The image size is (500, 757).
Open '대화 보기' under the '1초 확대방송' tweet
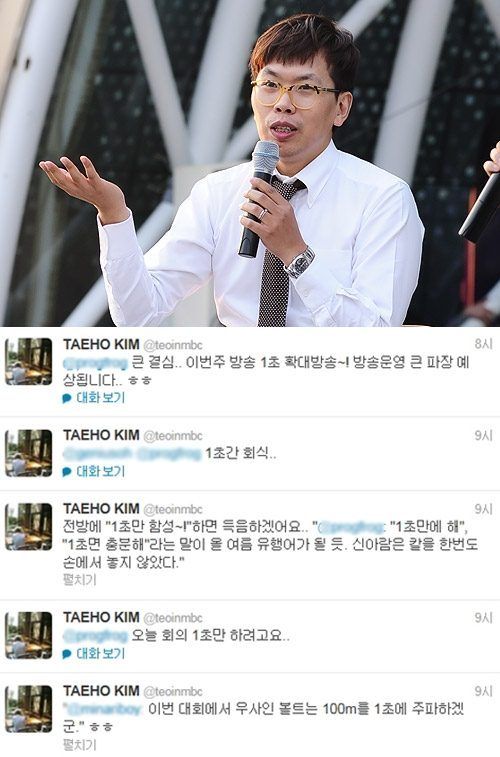pyautogui.click(x=100, y=398)
